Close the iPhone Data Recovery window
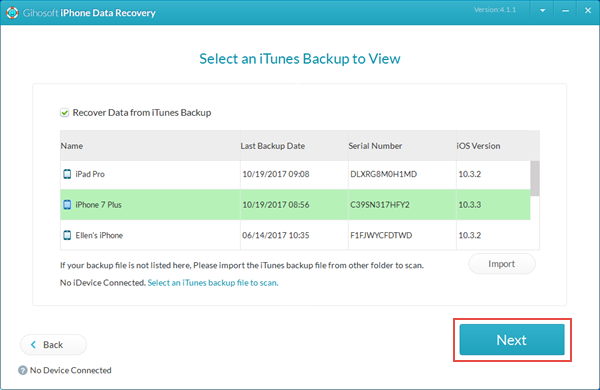The height and width of the screenshot is (390, 600). [588, 11]
